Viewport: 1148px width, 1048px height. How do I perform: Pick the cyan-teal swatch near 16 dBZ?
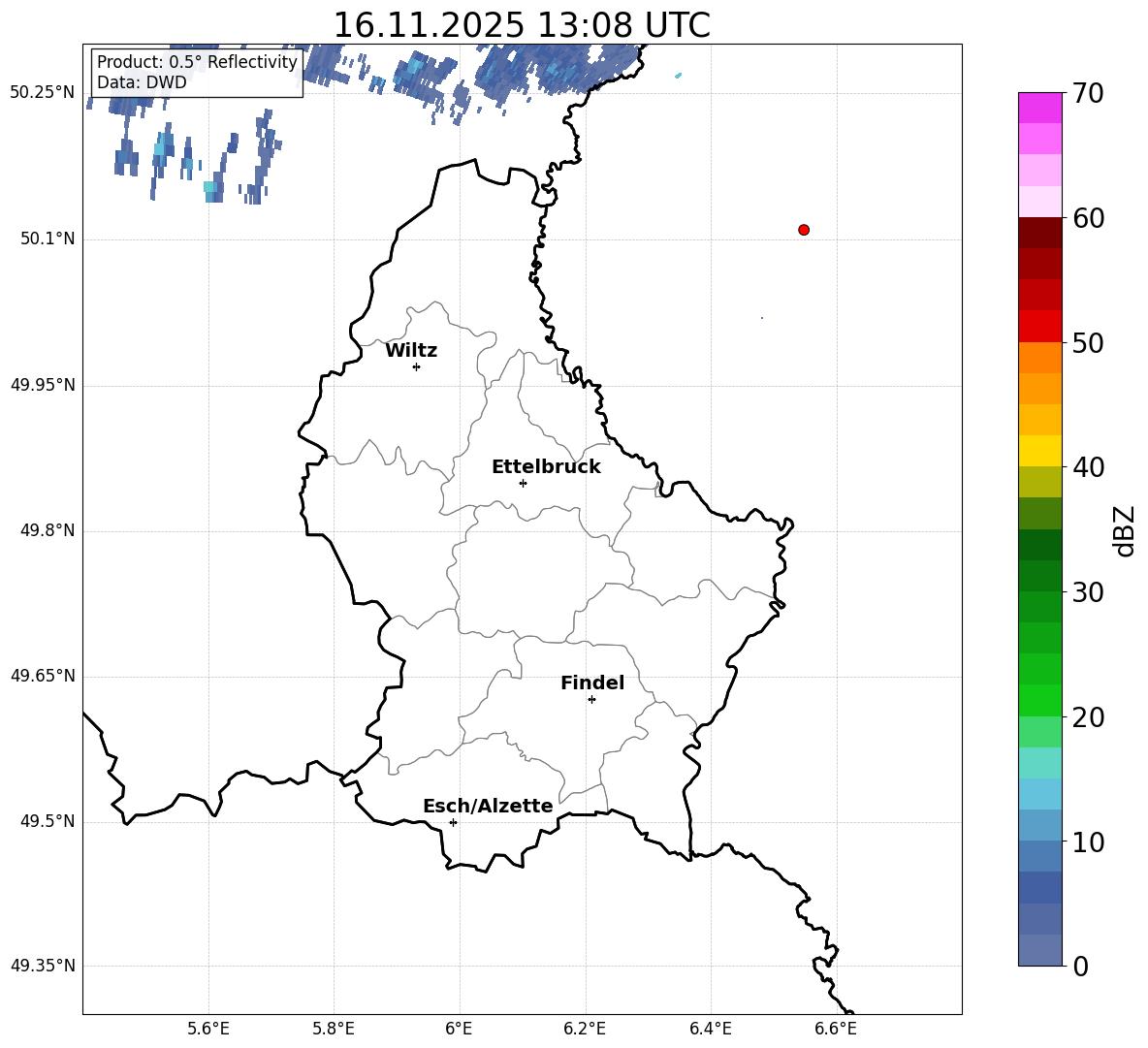(x=1040, y=763)
